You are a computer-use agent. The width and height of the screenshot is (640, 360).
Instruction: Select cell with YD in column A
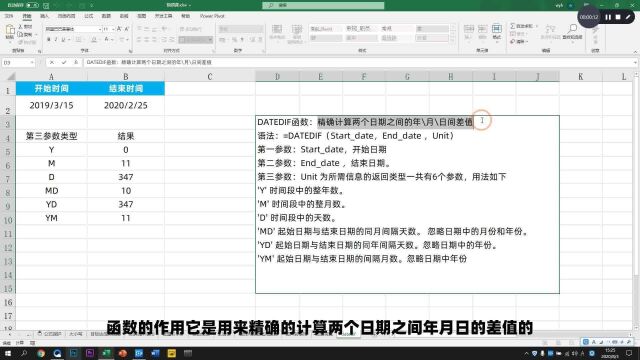[x=51, y=204]
